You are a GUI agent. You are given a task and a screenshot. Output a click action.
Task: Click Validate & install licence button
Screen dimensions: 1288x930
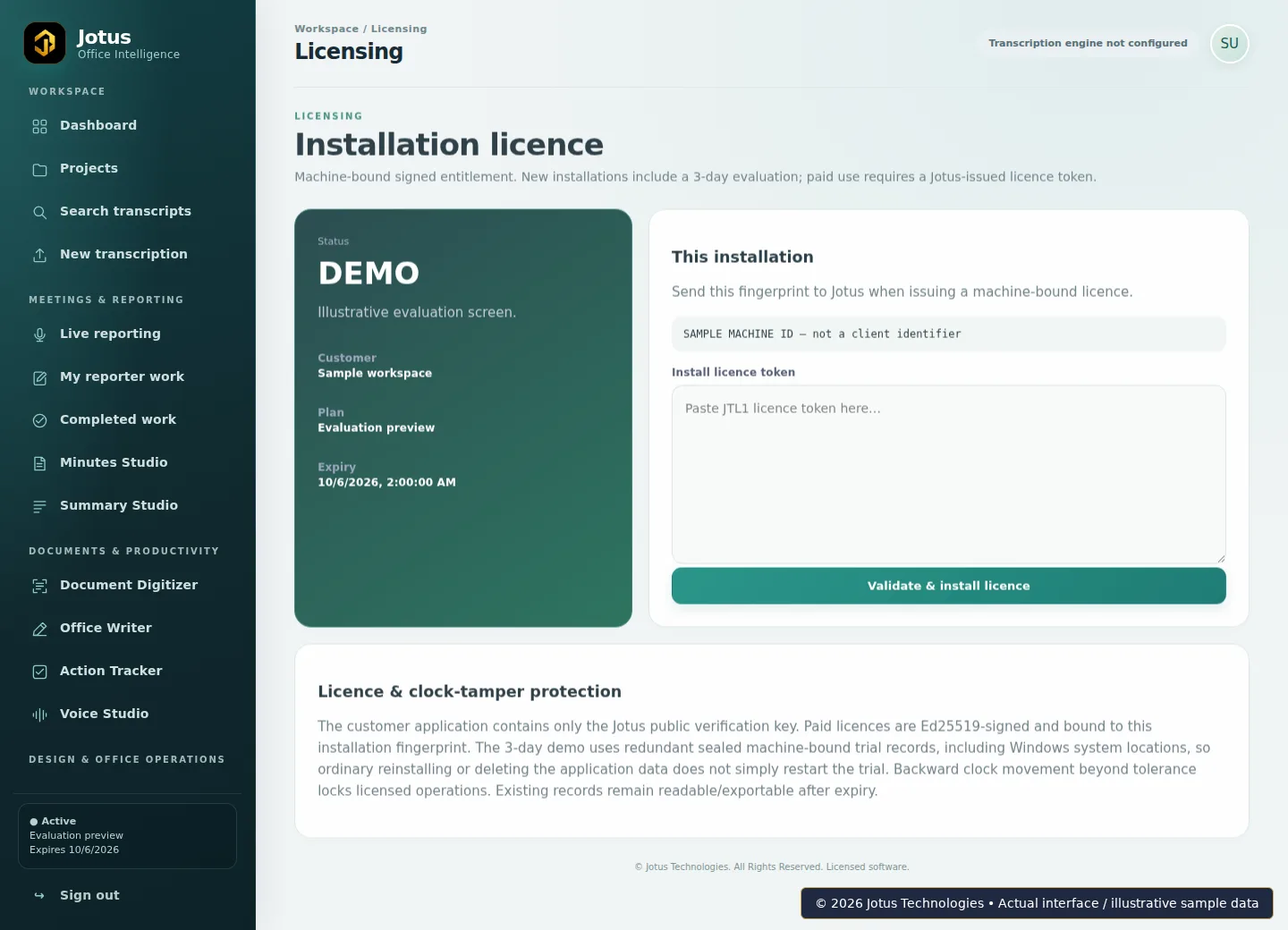pyautogui.click(x=948, y=586)
